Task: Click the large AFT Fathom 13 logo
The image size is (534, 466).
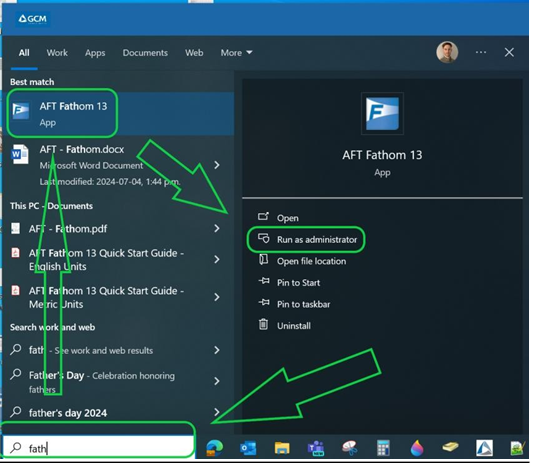Action: tap(383, 114)
